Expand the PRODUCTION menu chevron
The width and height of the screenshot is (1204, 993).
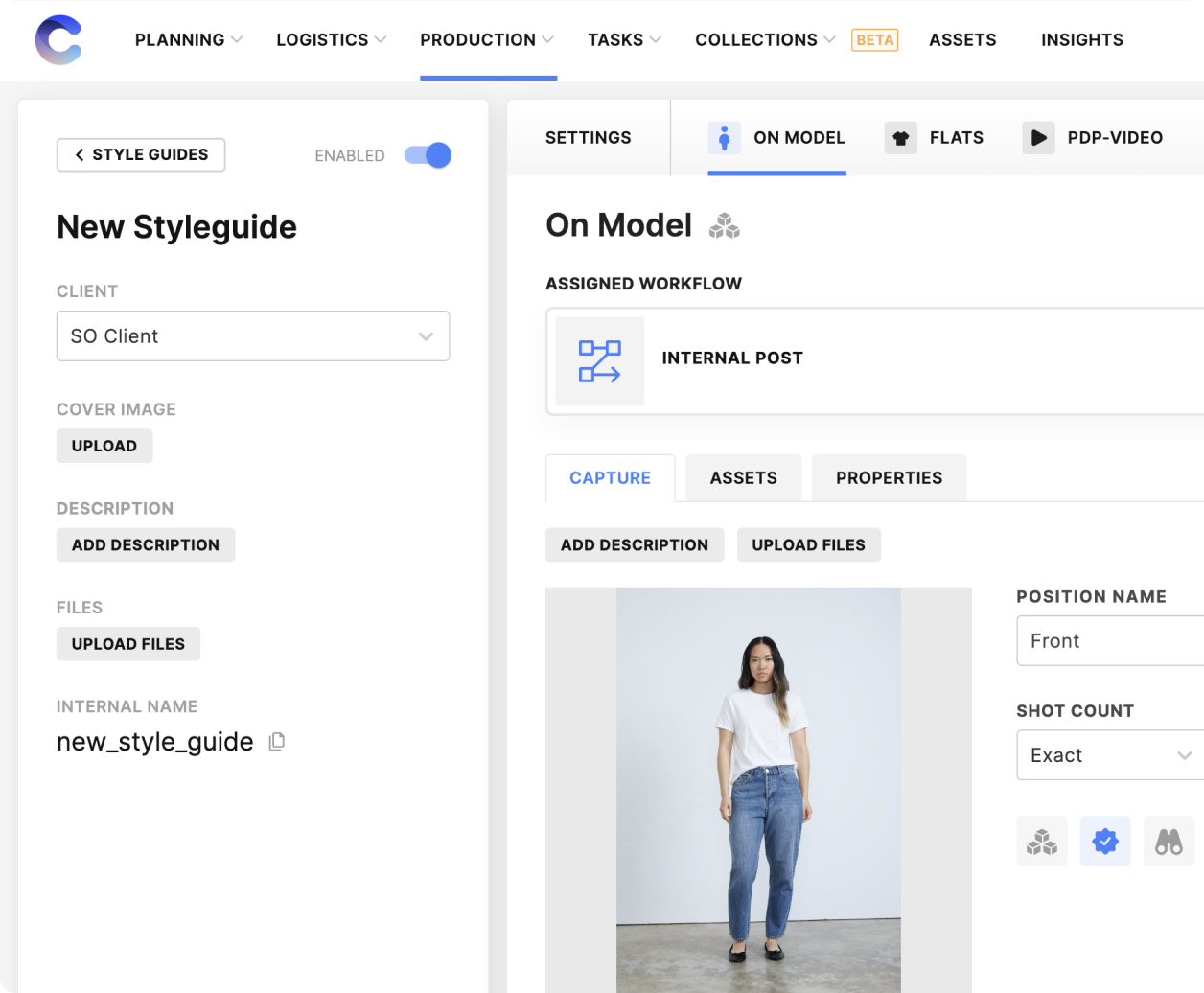point(546,40)
